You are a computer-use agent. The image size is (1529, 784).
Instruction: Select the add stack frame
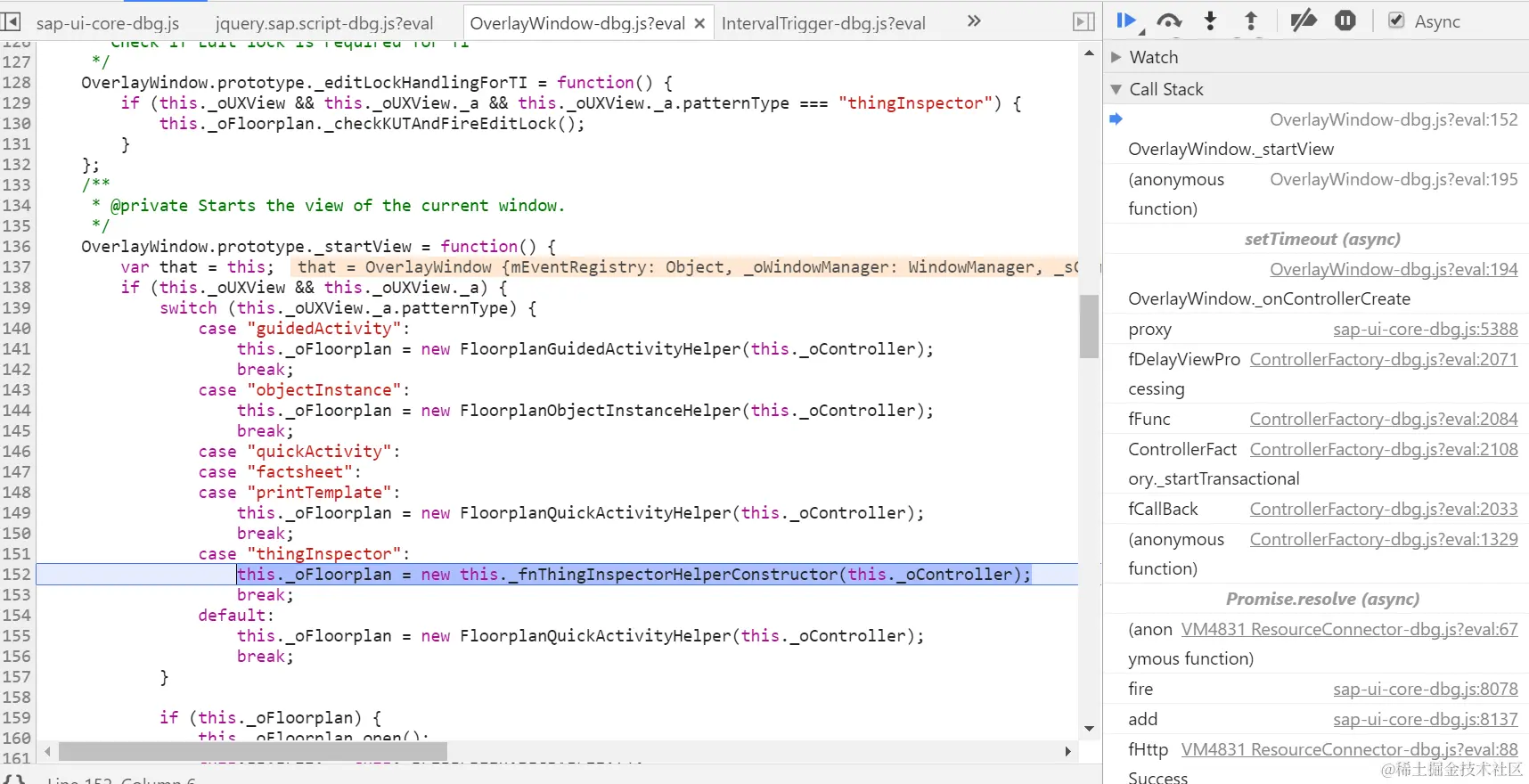(1142, 719)
